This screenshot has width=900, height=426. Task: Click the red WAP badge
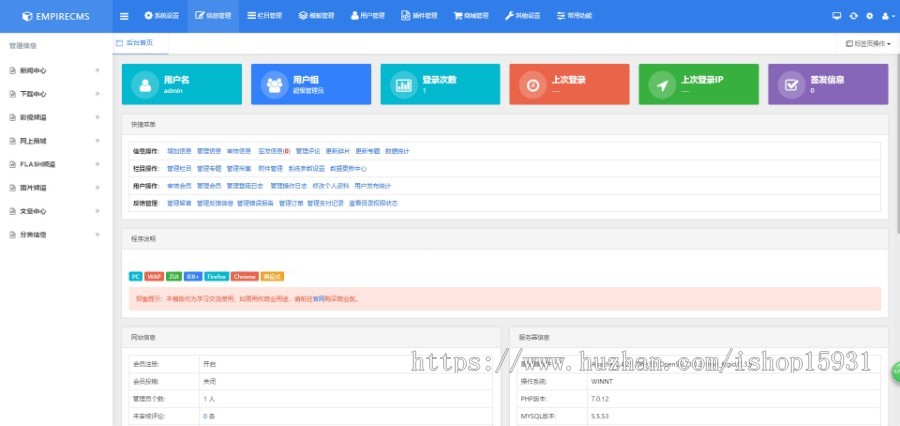coord(154,276)
